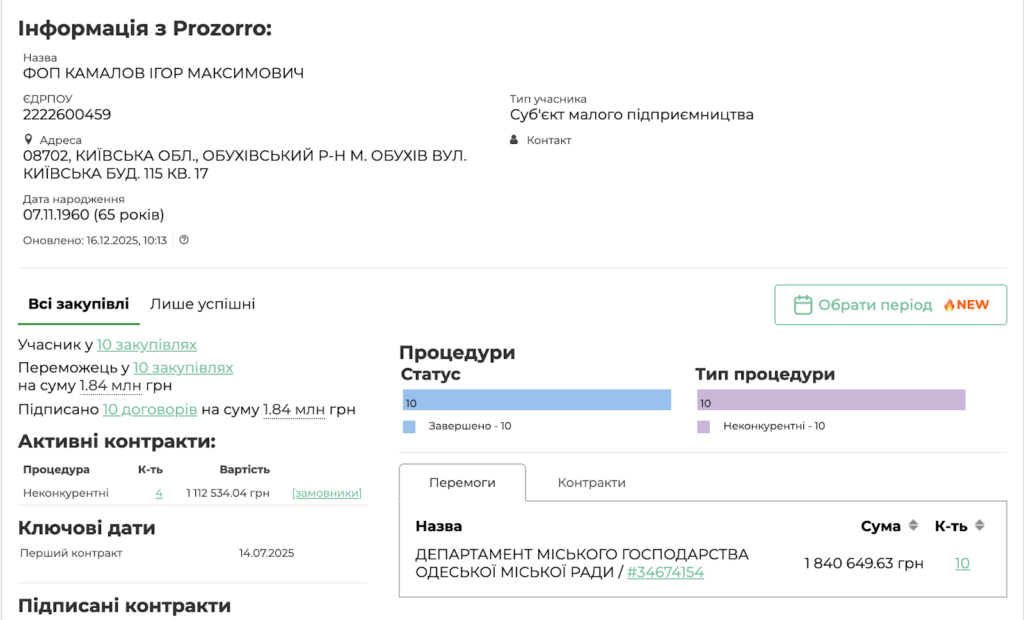Screen dimensions: 1024x620
Task: Click active contracts count 4 link
Action: 159,493
